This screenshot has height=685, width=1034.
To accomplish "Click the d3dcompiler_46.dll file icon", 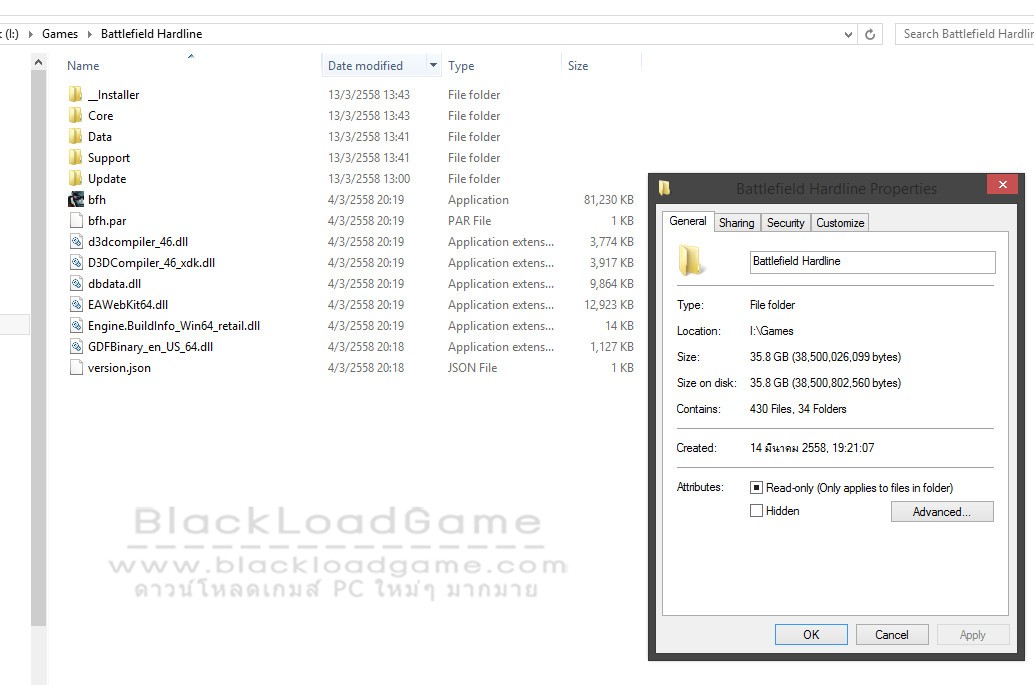I will click(76, 241).
